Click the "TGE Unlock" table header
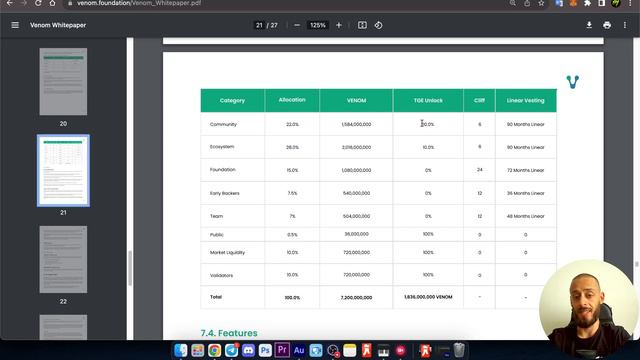Screen dimensions: 640x360 point(428,100)
